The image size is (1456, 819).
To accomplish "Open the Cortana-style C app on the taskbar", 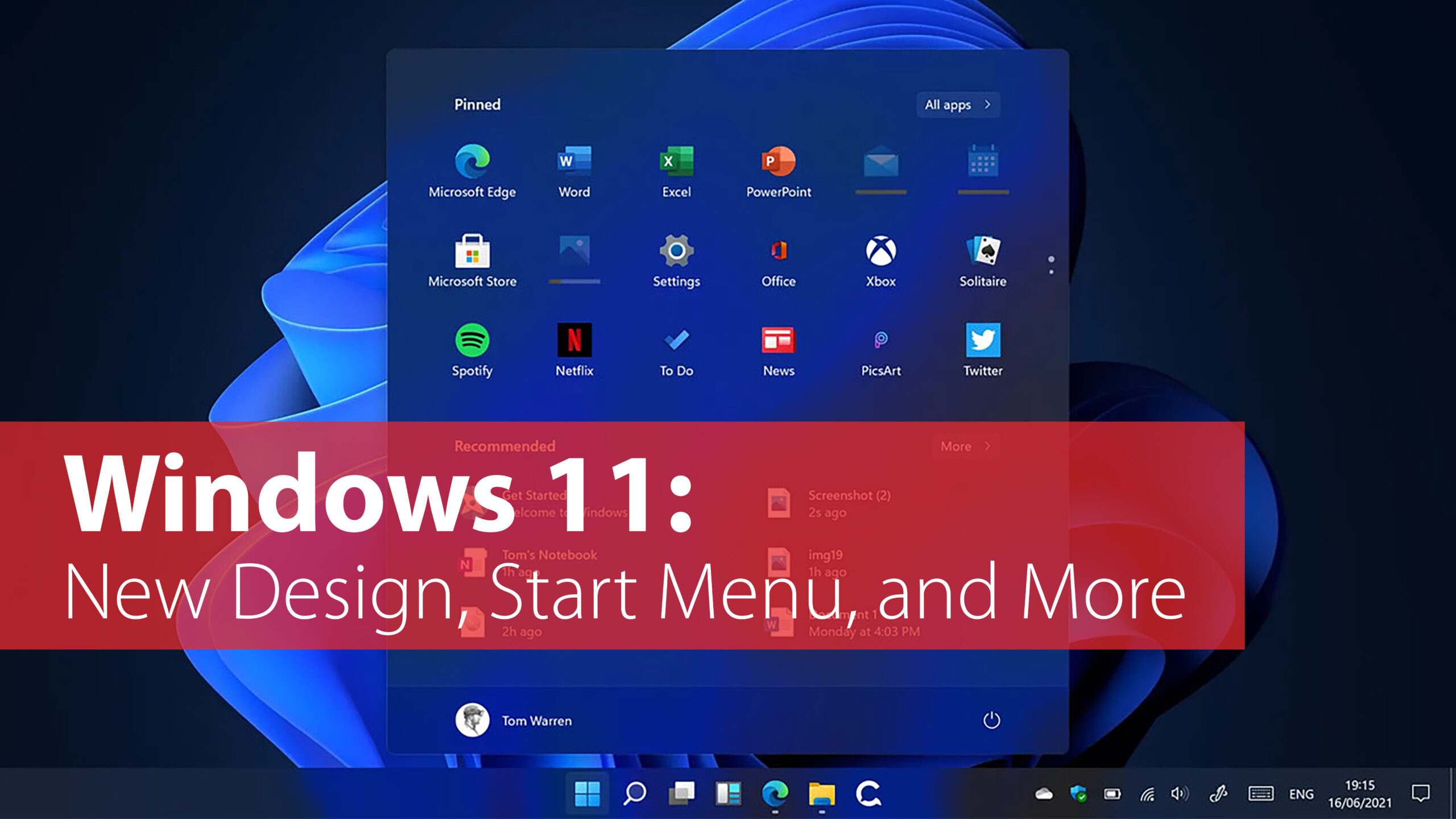I will coord(868,793).
